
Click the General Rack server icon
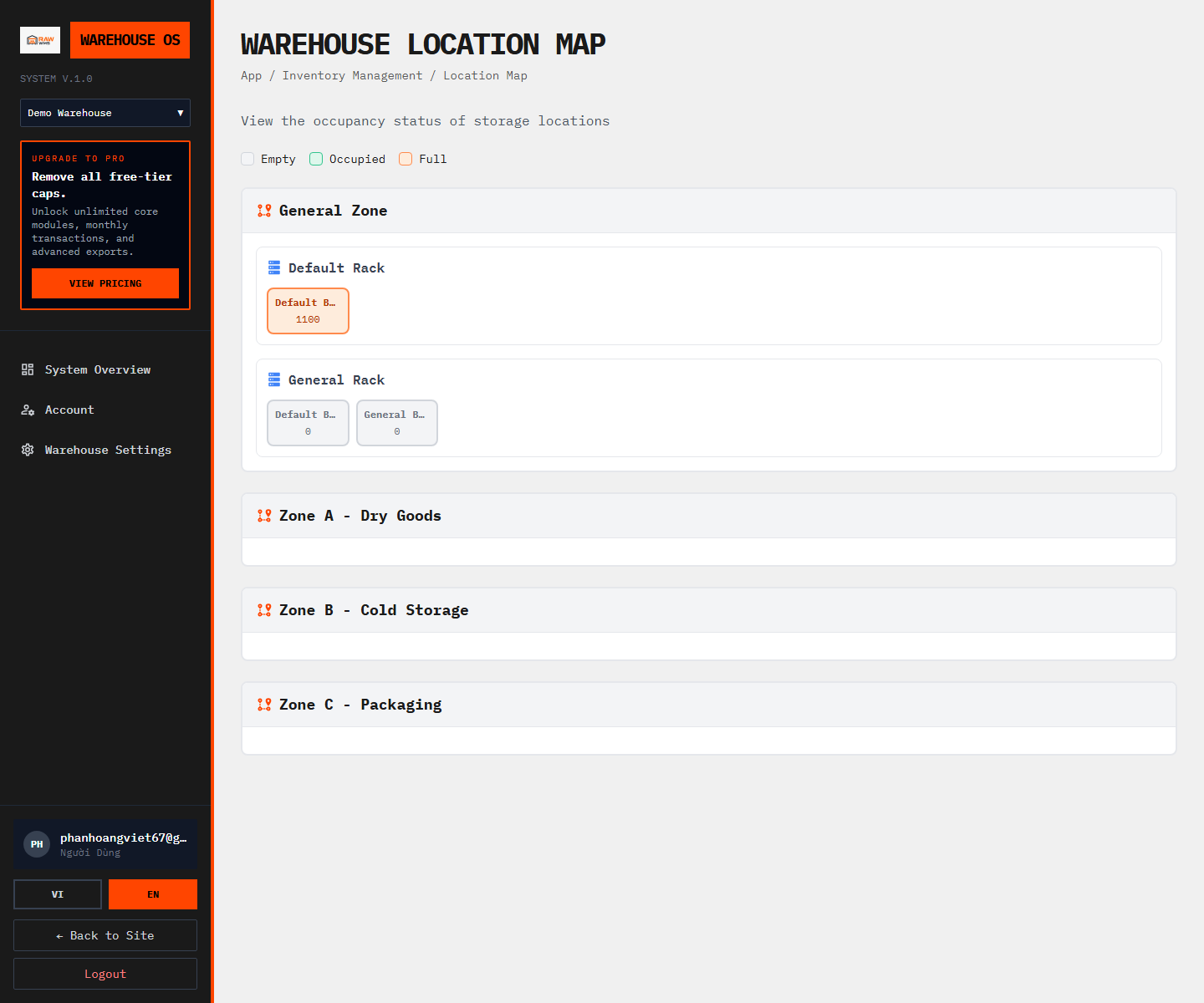click(274, 379)
